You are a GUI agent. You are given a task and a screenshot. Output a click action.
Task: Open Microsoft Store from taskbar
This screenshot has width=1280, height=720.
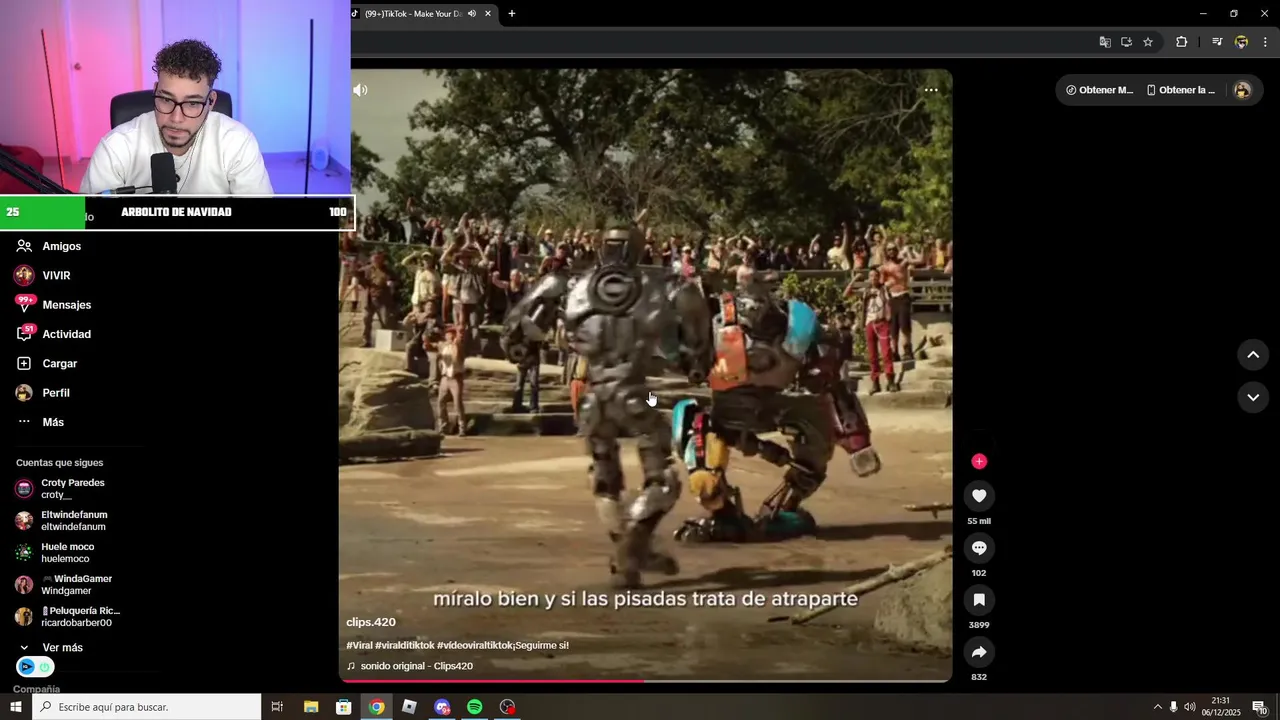coord(343,707)
